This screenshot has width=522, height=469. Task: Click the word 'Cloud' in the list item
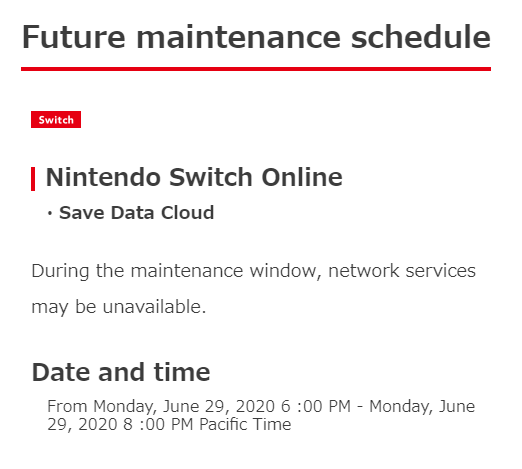187,213
